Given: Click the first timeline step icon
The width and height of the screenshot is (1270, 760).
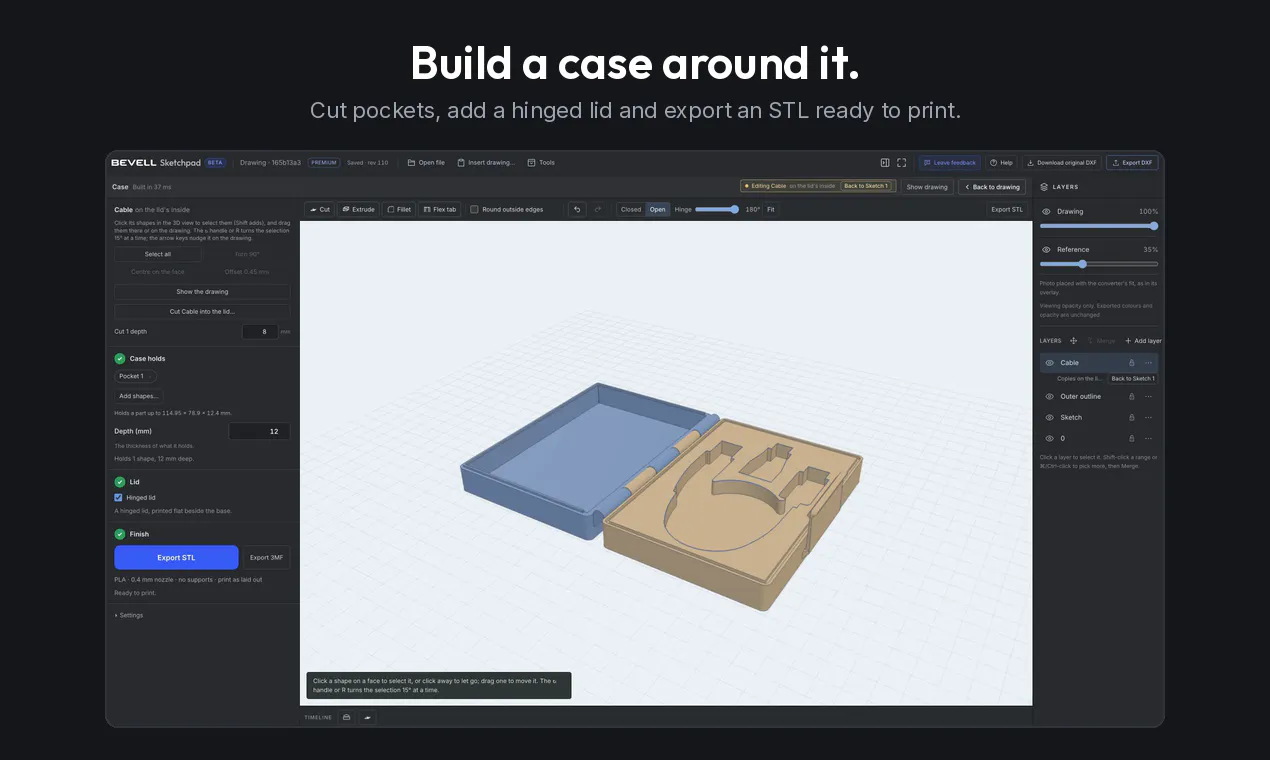Looking at the screenshot, I should (x=346, y=717).
